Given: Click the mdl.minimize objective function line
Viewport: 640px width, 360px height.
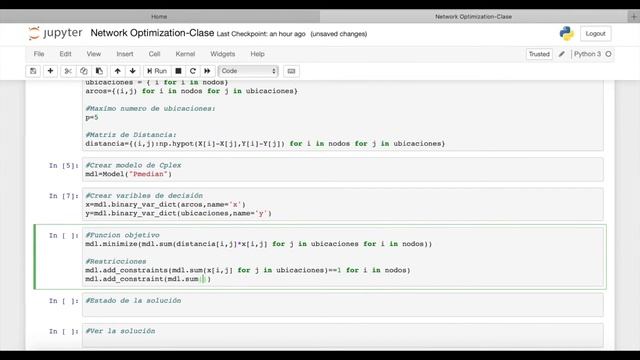Looking at the screenshot, I should tap(258, 244).
